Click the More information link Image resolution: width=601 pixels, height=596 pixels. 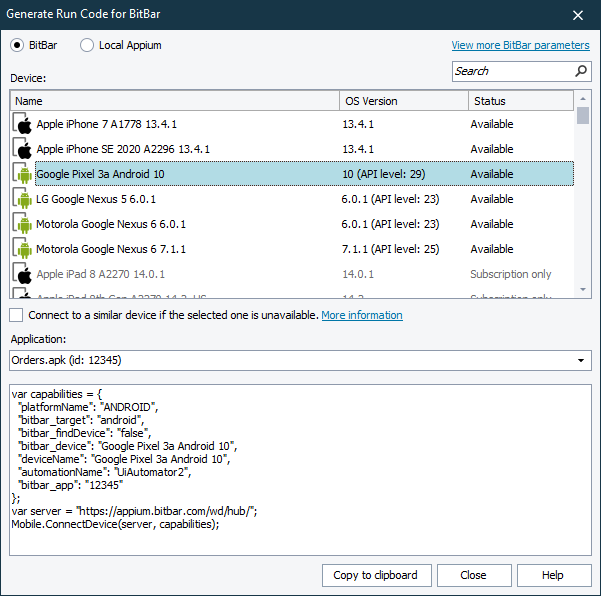click(362, 315)
